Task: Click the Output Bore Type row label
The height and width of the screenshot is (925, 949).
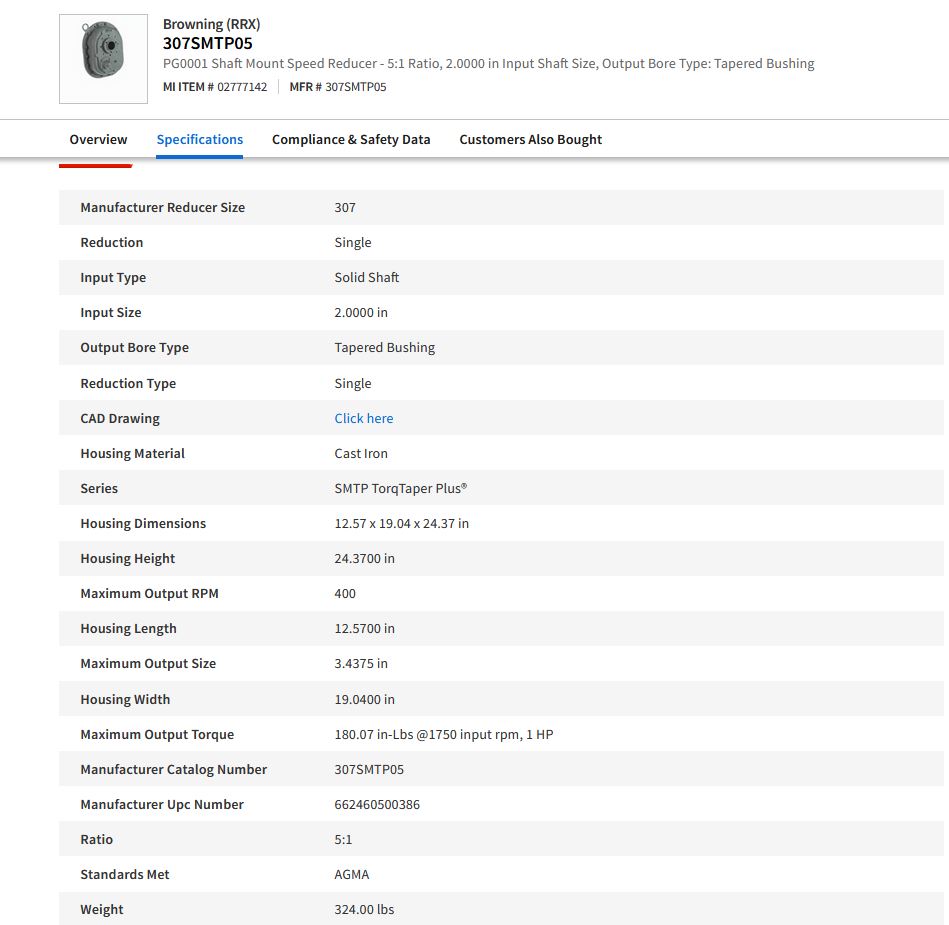Action: click(134, 347)
